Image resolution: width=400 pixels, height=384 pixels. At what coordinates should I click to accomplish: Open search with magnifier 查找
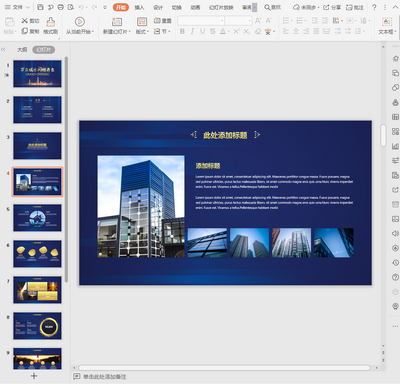pos(272,7)
